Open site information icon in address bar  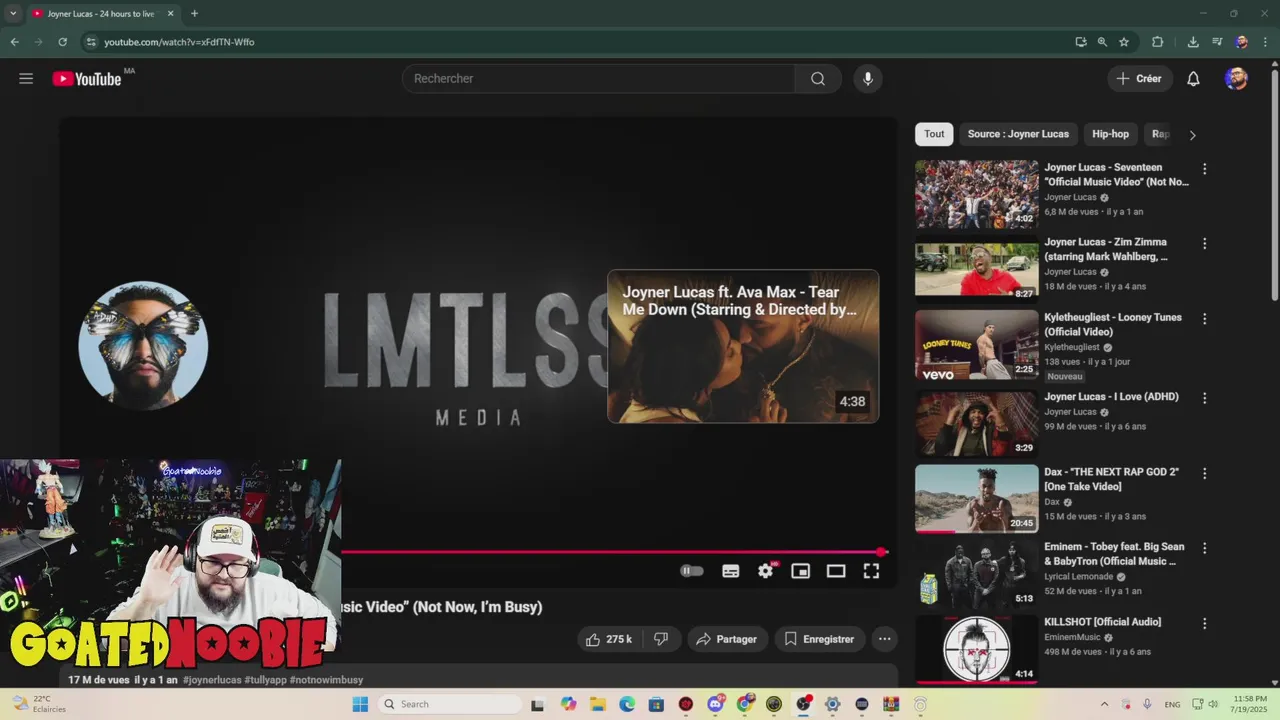[x=91, y=42]
